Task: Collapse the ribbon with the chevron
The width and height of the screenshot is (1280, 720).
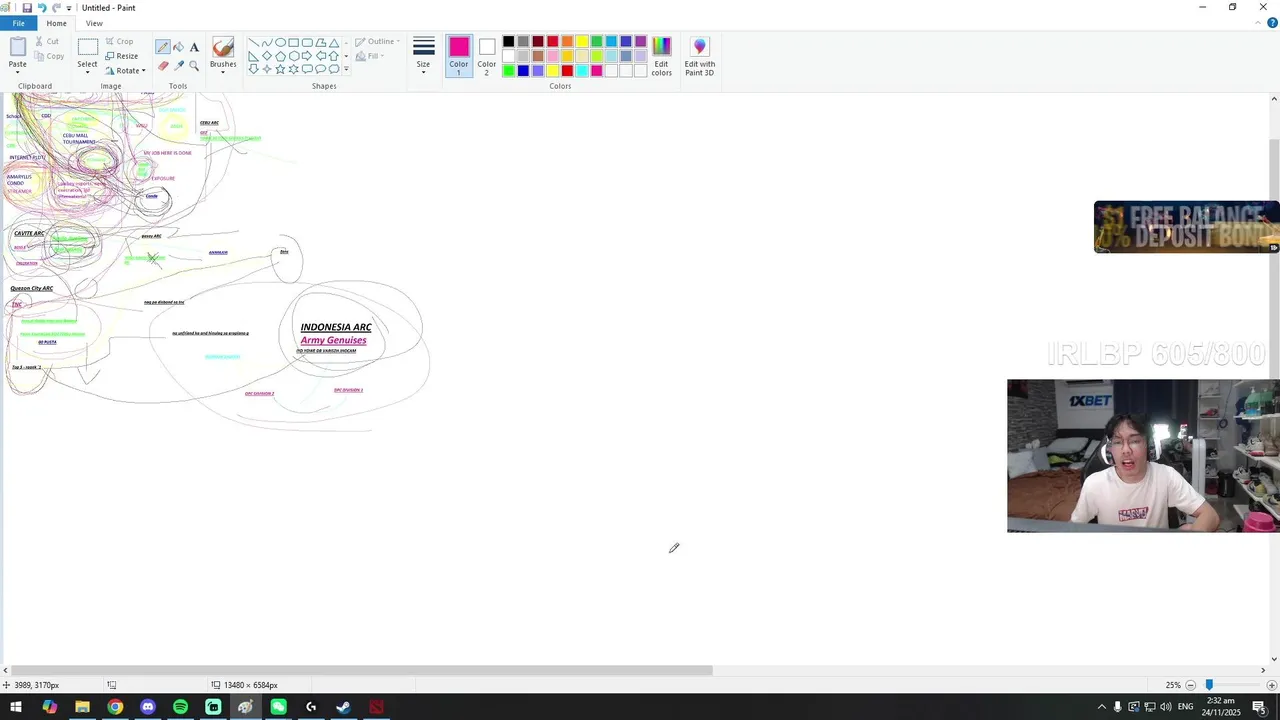Action: (1258, 23)
